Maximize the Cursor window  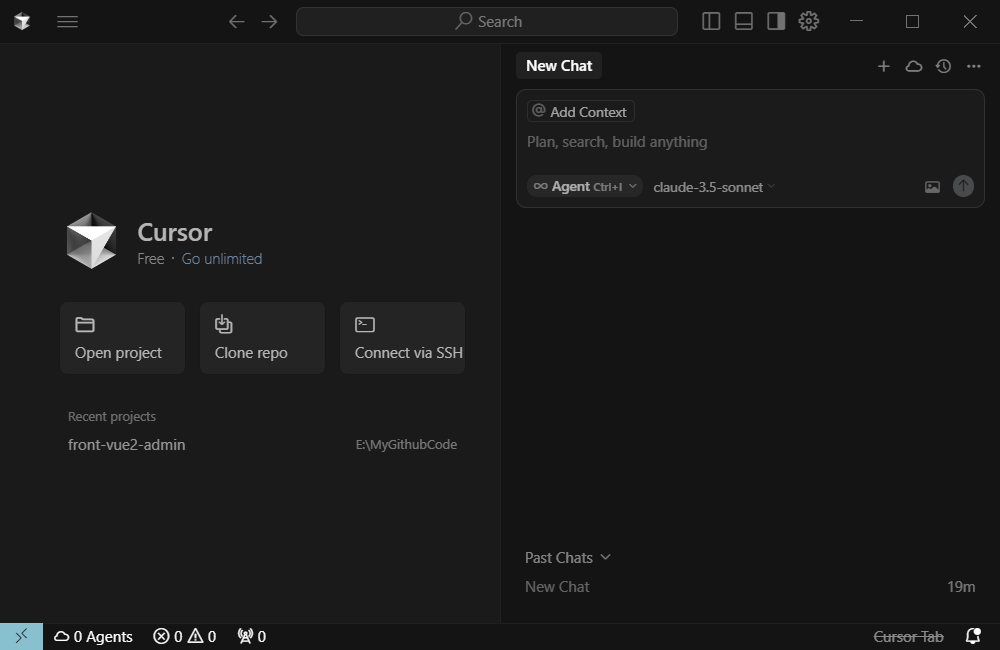[913, 22]
